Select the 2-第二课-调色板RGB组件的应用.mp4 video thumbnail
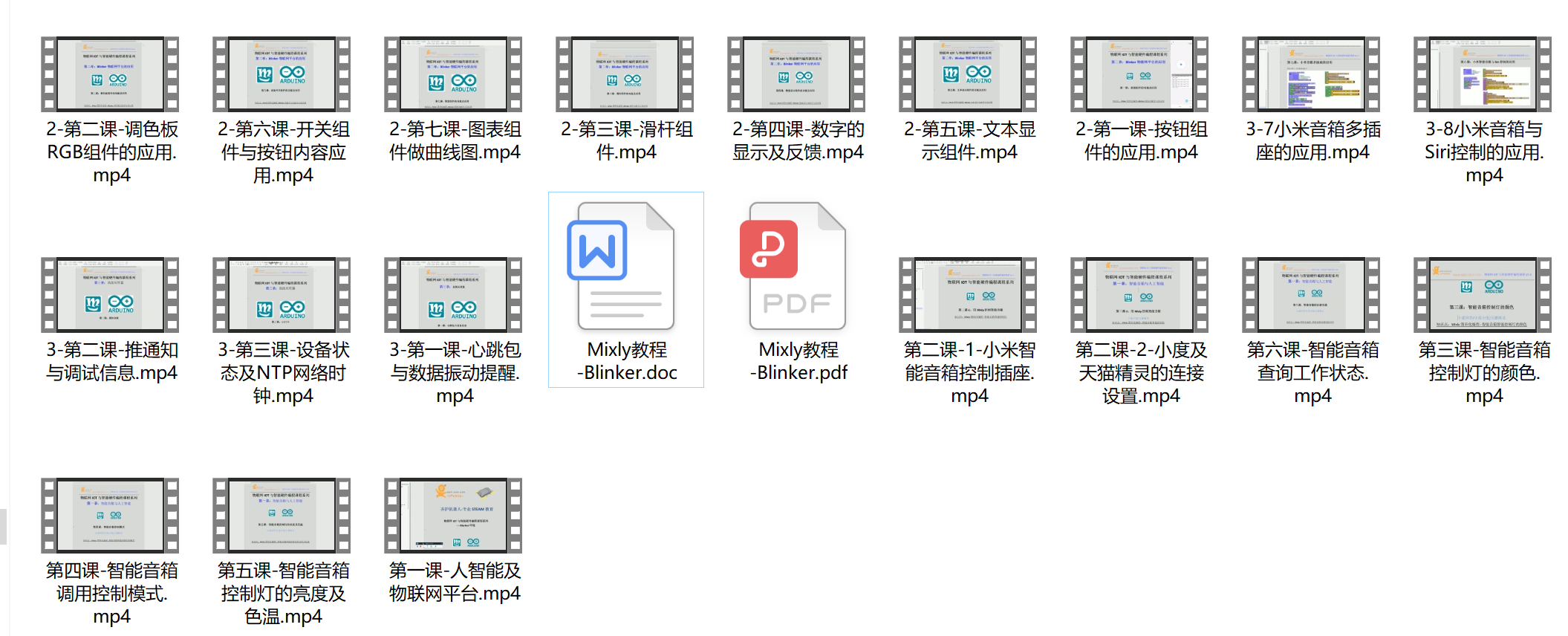1568x636 pixels. point(110,74)
